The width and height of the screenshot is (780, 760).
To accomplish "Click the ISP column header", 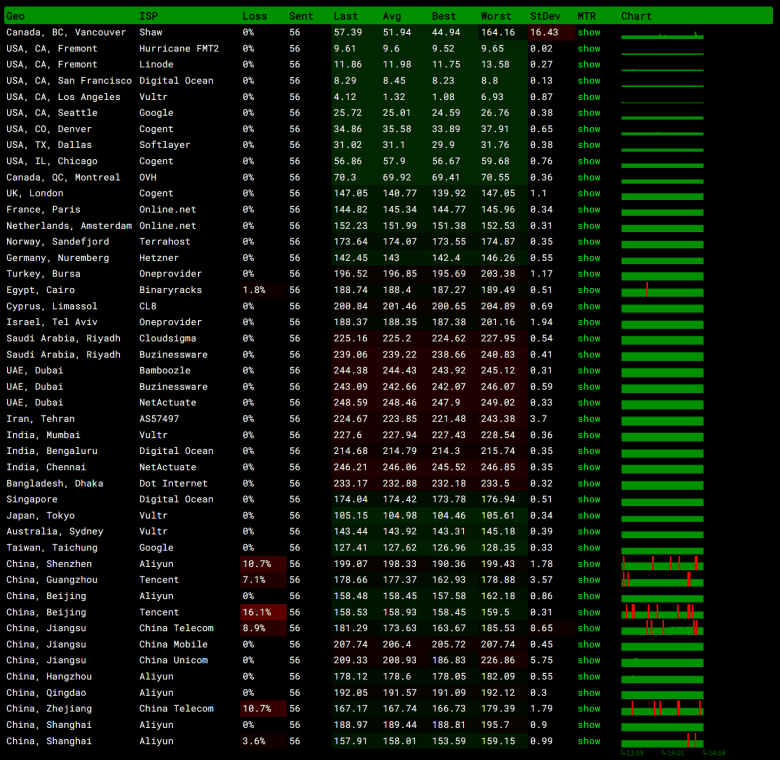I will [x=148, y=16].
